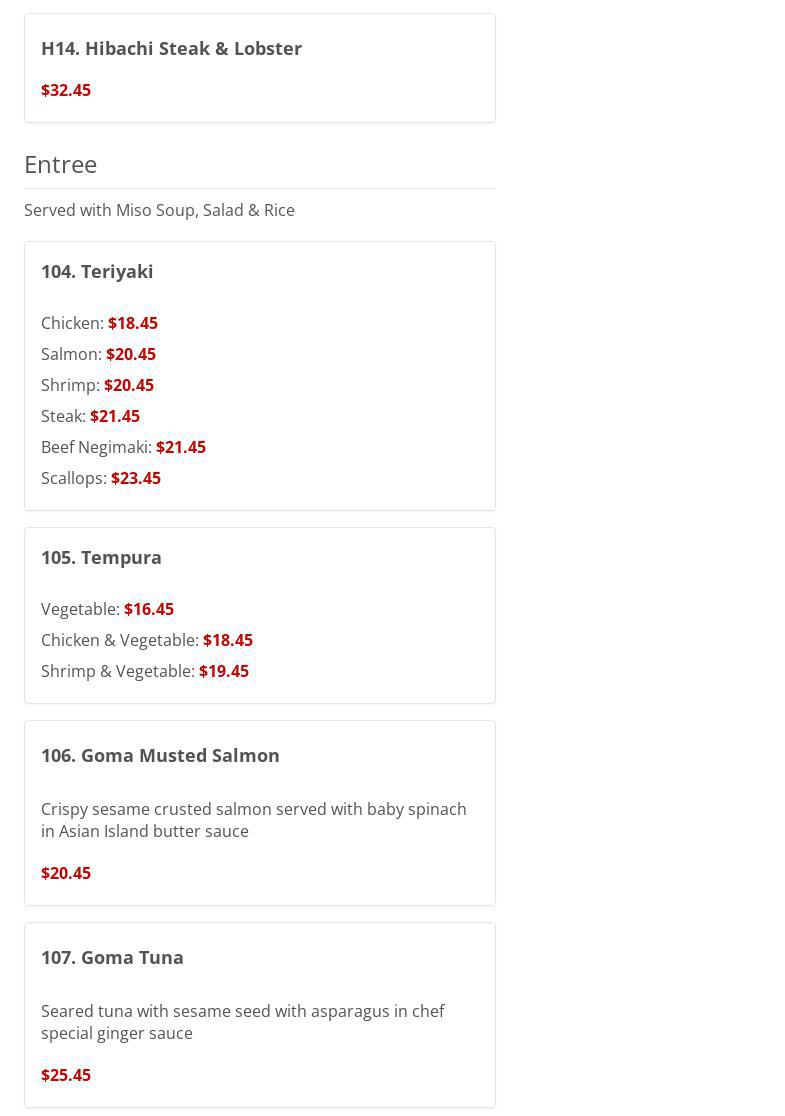Click the crispy sesame crusted salmon description
Viewport: 785px width, 1116px height.
point(253,820)
